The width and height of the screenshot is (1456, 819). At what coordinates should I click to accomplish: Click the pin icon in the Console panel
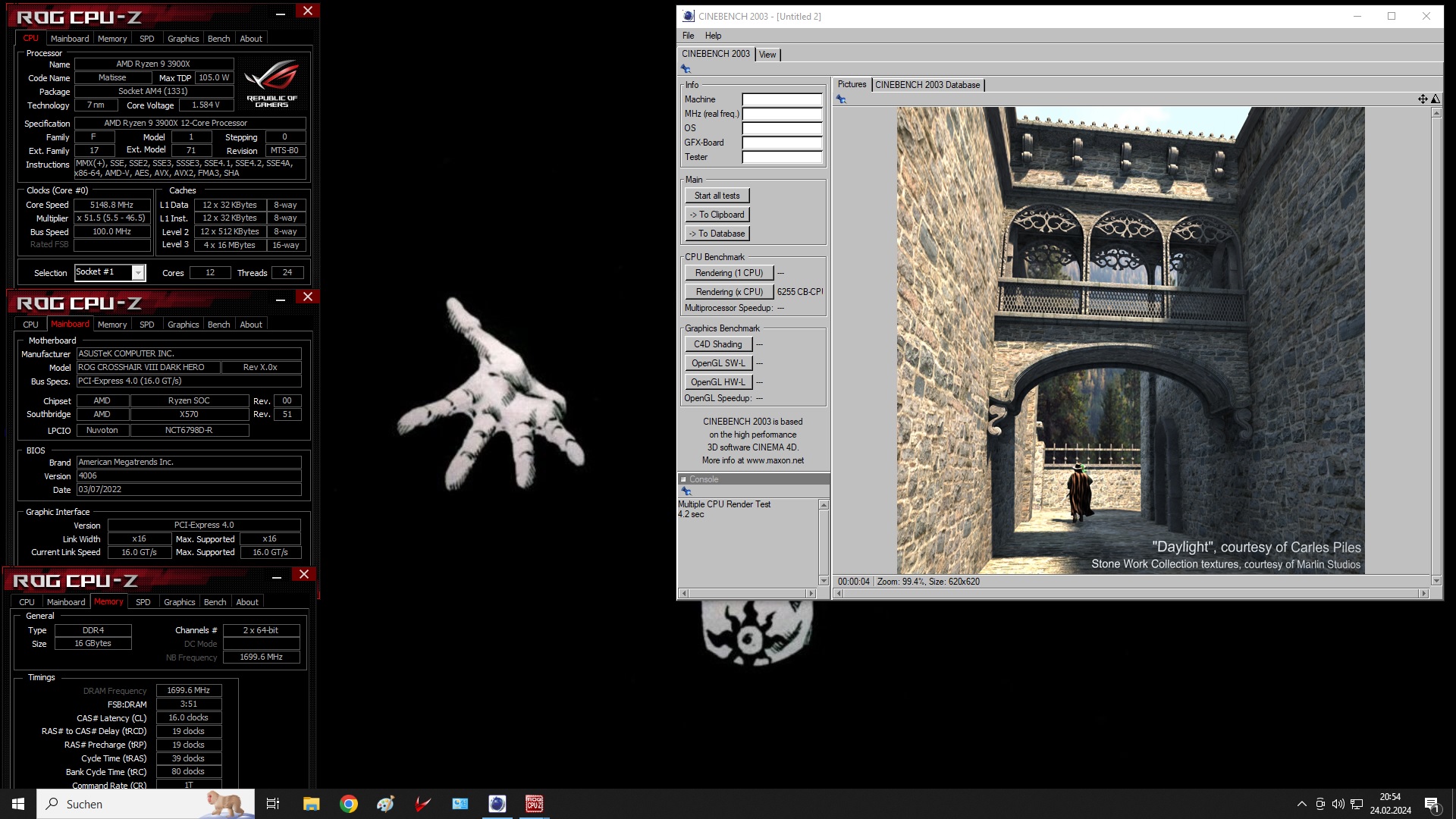686,491
